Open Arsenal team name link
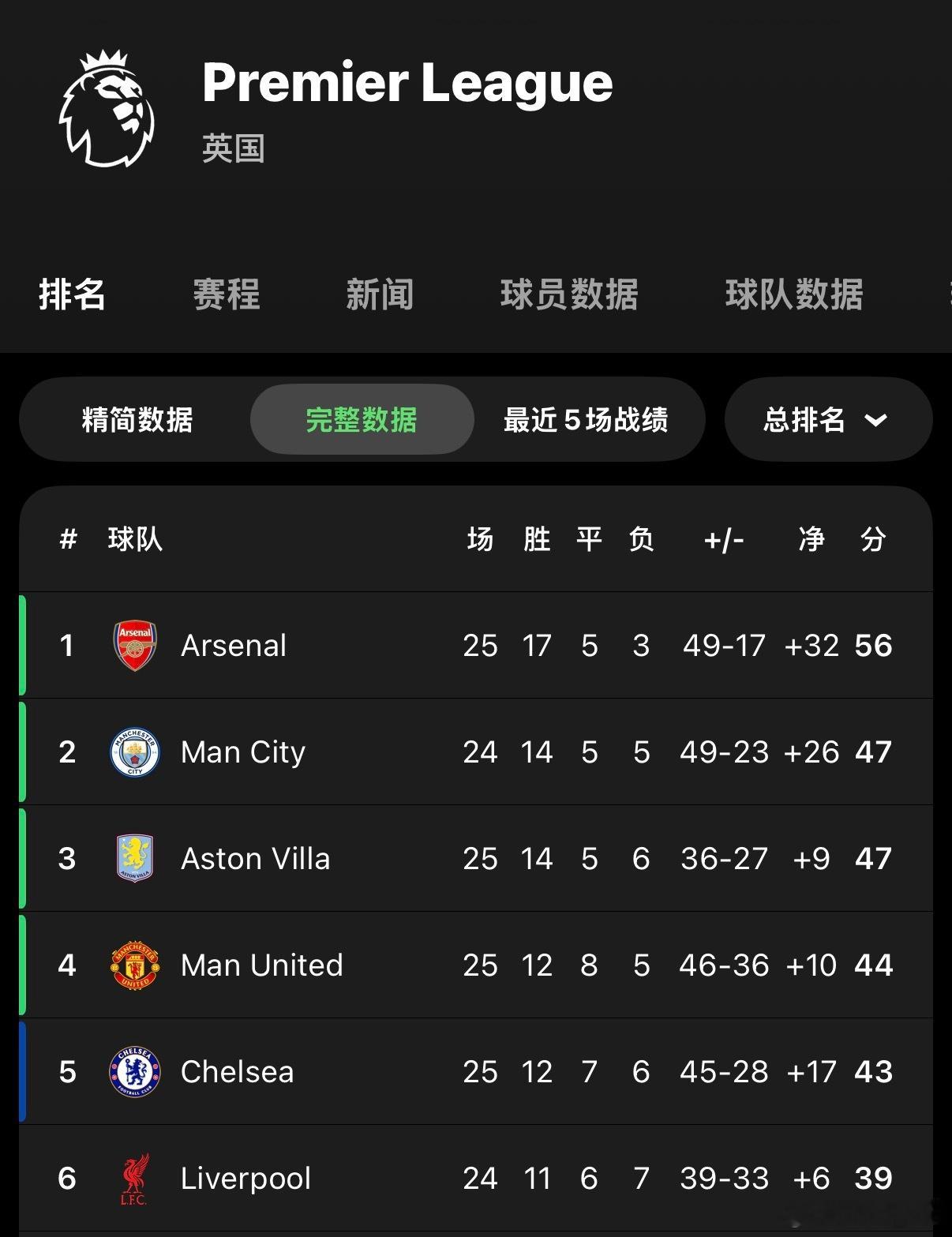 [x=234, y=646]
